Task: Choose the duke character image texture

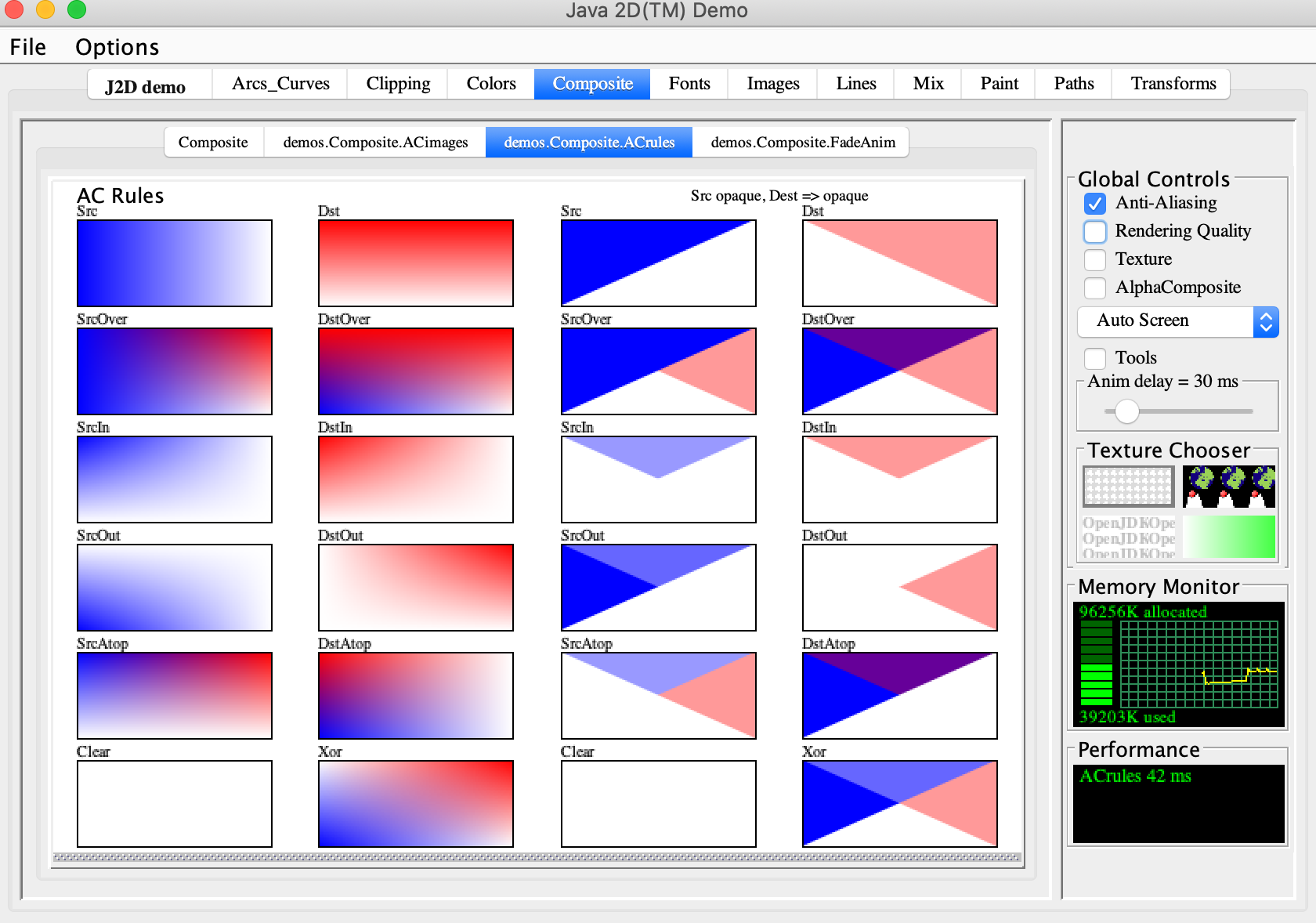Action: click(1228, 487)
